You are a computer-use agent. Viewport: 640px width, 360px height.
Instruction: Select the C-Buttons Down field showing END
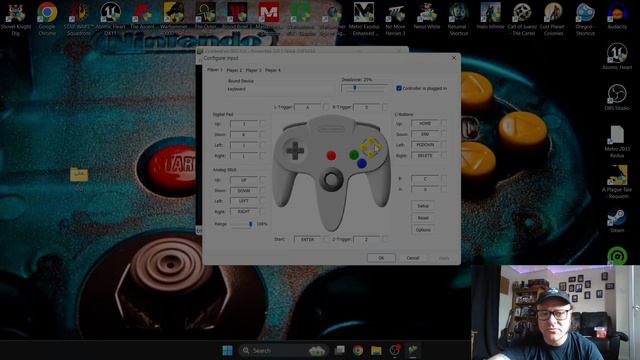tap(425, 134)
